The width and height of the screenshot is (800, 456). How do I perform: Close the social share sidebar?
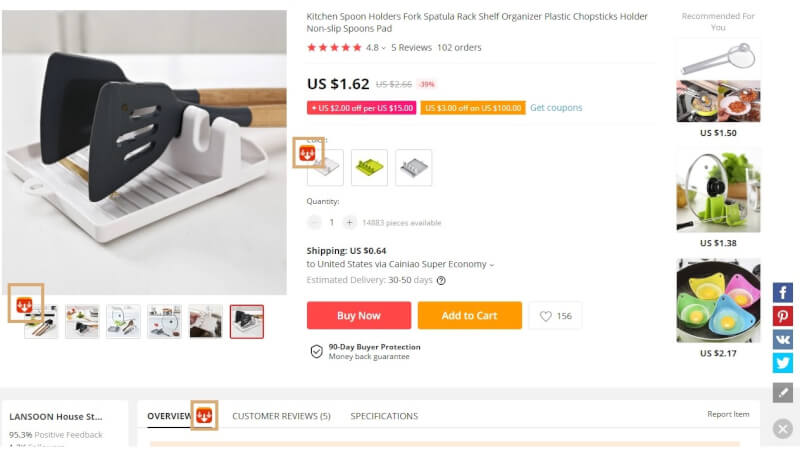tap(783, 428)
